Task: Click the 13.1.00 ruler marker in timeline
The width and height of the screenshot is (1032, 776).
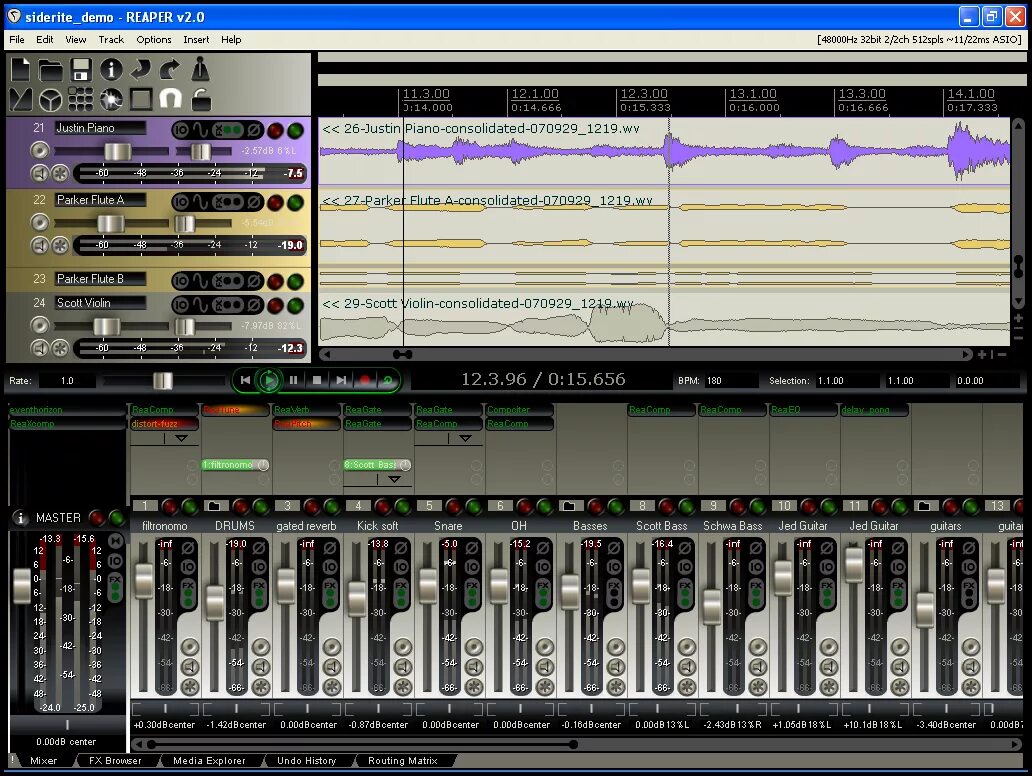Action: click(753, 94)
